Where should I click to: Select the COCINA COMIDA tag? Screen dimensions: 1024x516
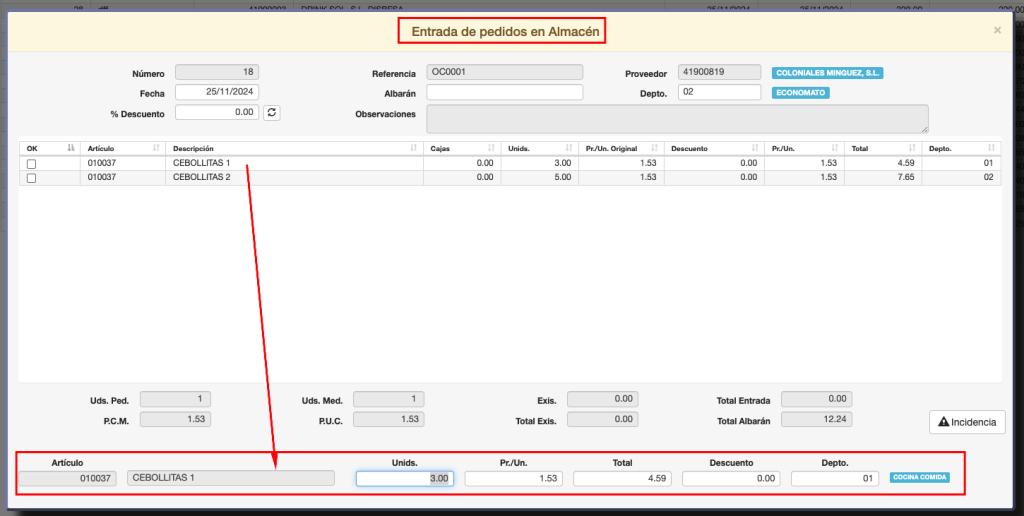tap(920, 478)
